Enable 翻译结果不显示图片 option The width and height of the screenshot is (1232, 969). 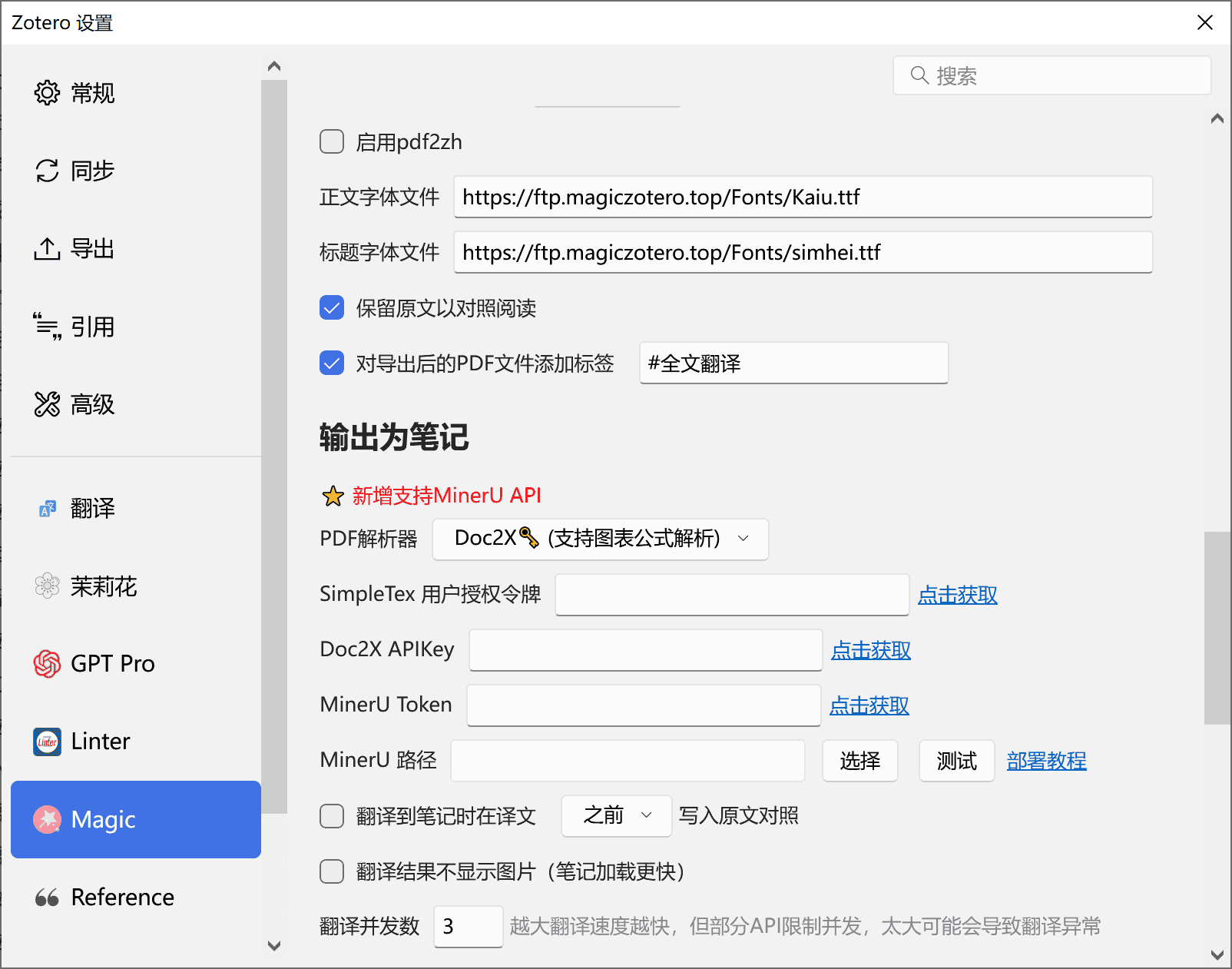coord(331,871)
